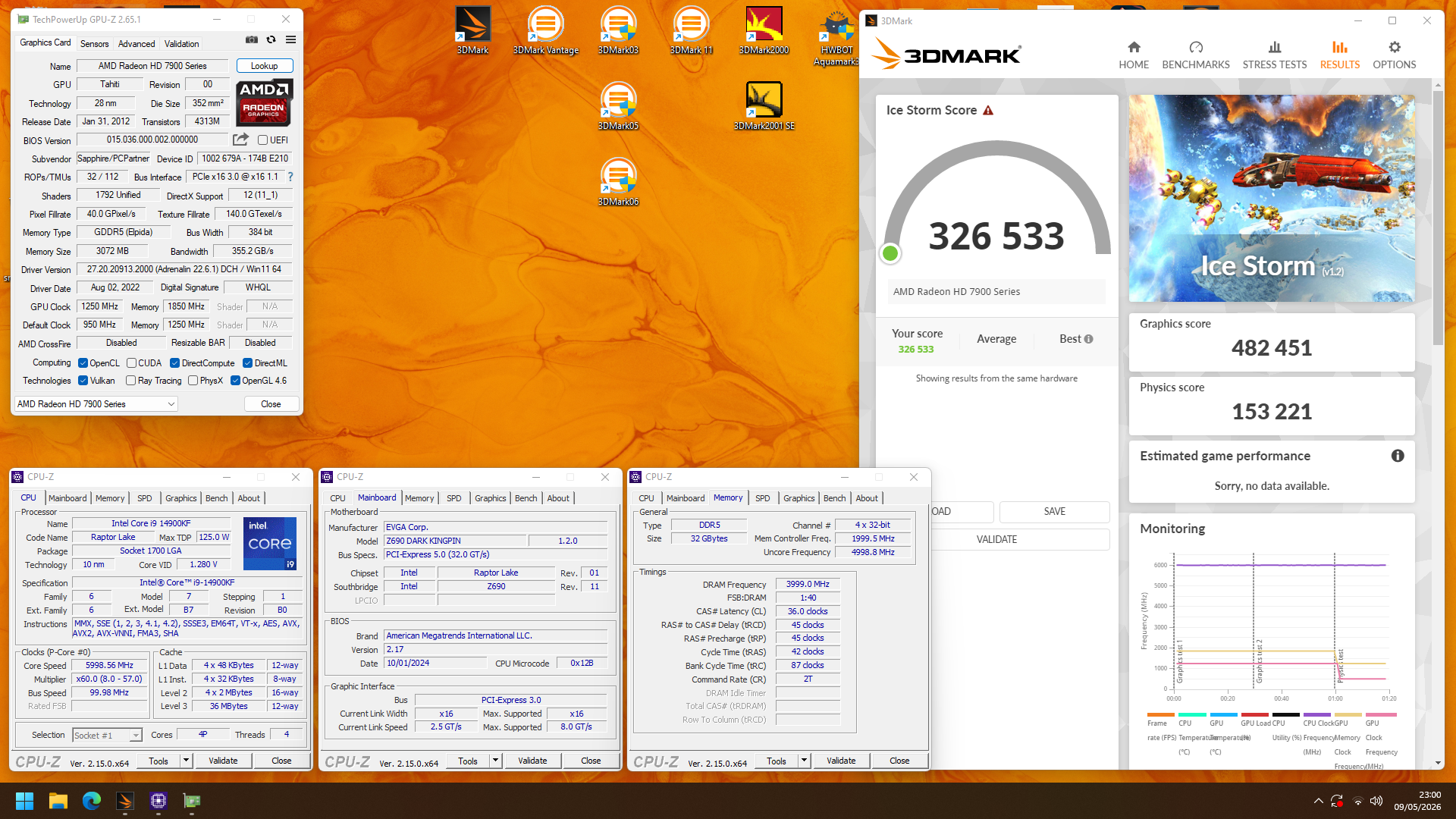Click Close in CPU-Z Memory window
Viewport: 1456px width, 819px height.
[x=899, y=761]
